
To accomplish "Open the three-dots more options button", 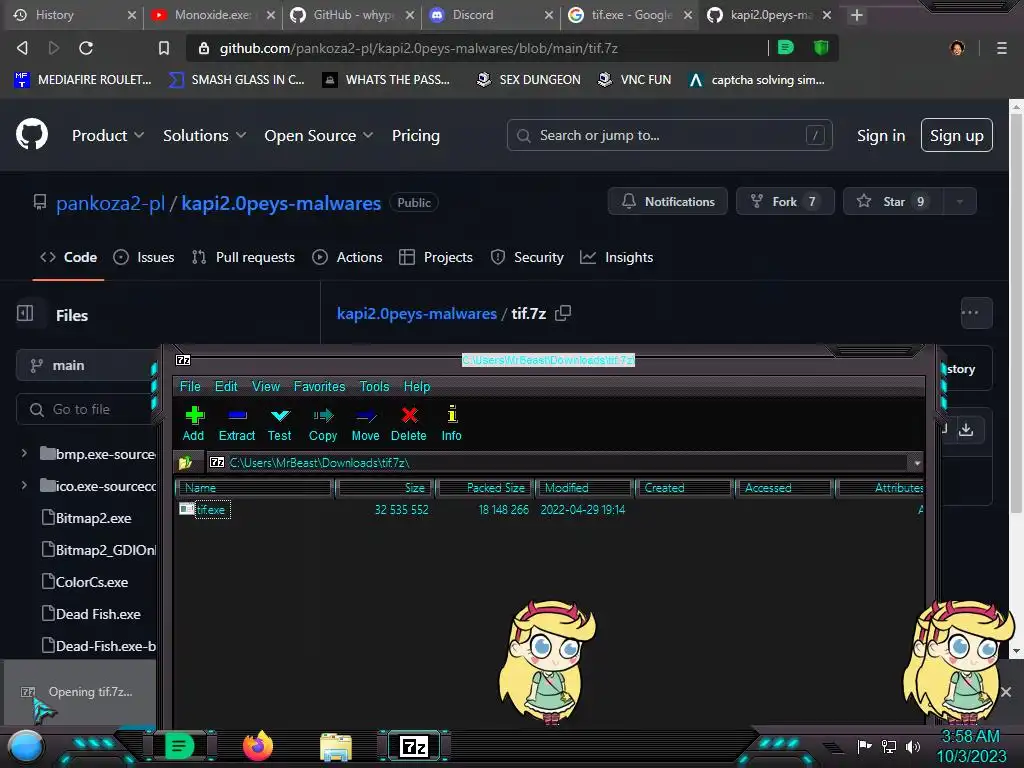I will [976, 313].
